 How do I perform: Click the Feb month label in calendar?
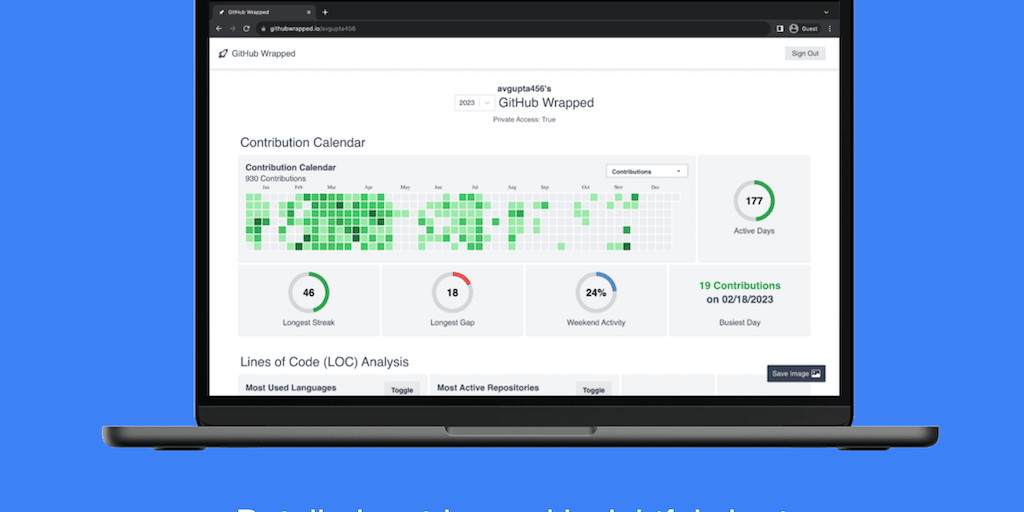click(x=298, y=187)
